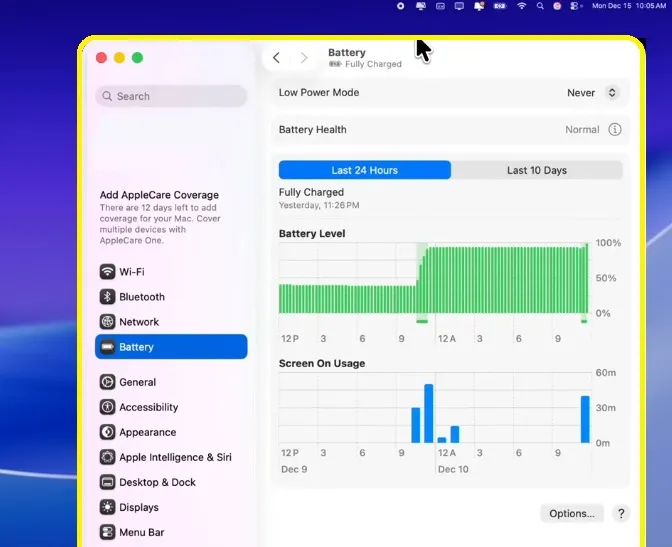This screenshot has width=672, height=547.
Task: Click the "Fully Charged" Yesterday status text
Action: (319, 198)
